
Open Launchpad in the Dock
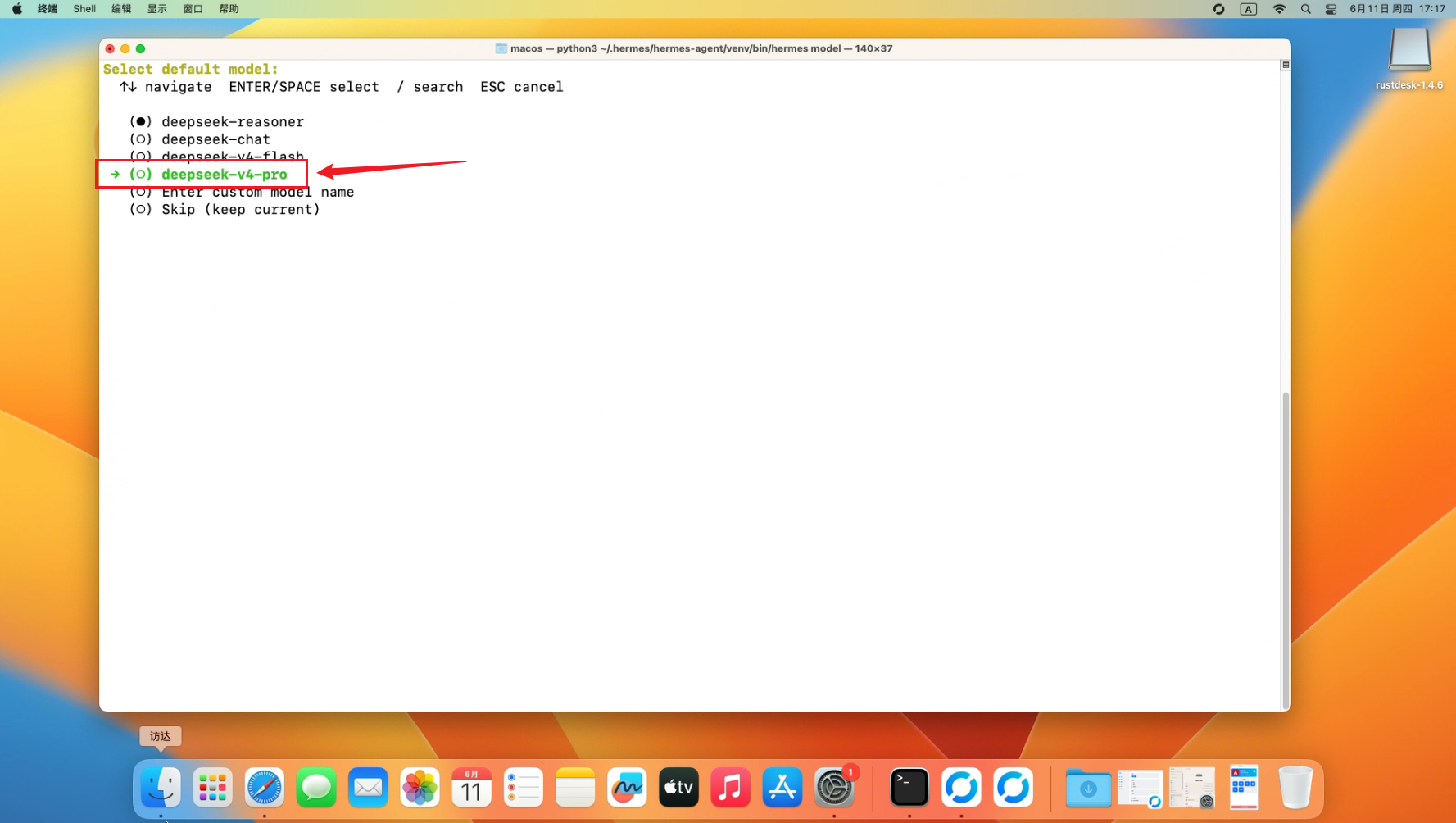point(212,788)
